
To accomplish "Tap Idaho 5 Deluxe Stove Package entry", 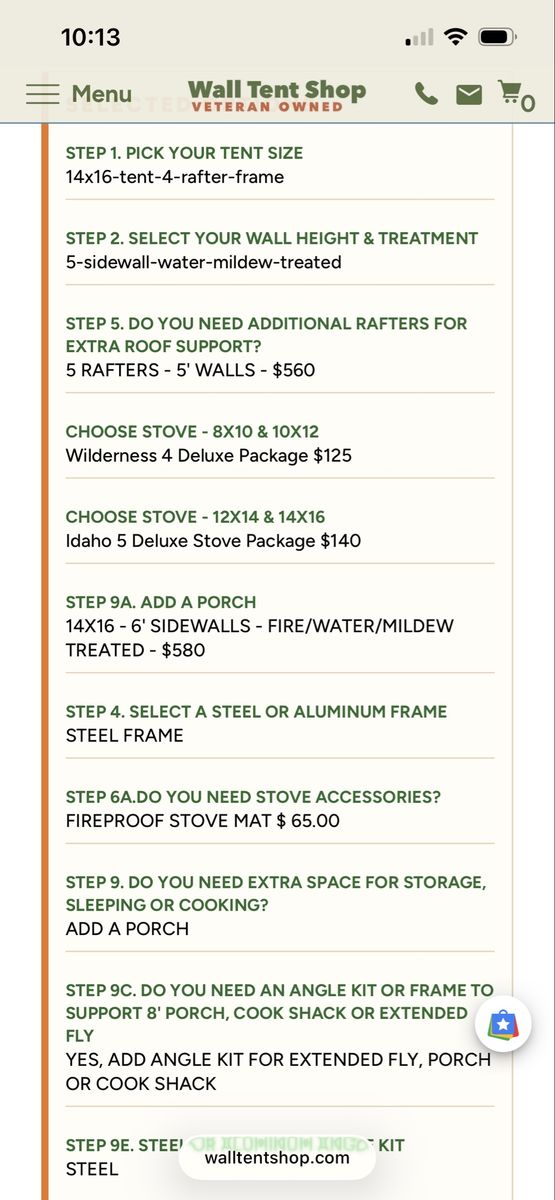I will (x=214, y=541).
